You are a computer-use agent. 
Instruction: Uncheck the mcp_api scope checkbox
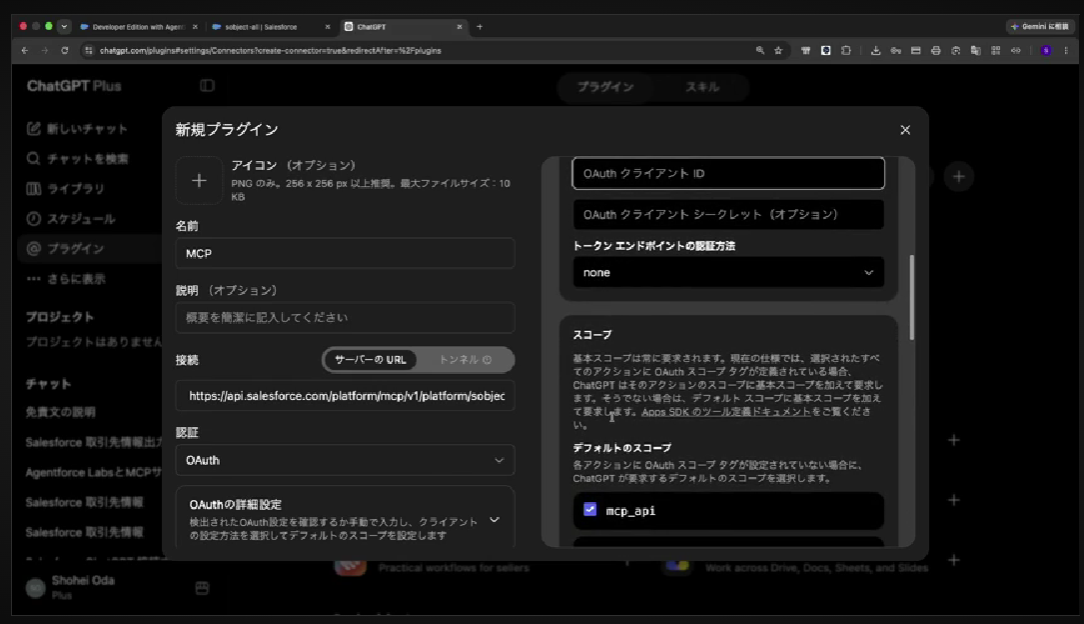(590, 510)
